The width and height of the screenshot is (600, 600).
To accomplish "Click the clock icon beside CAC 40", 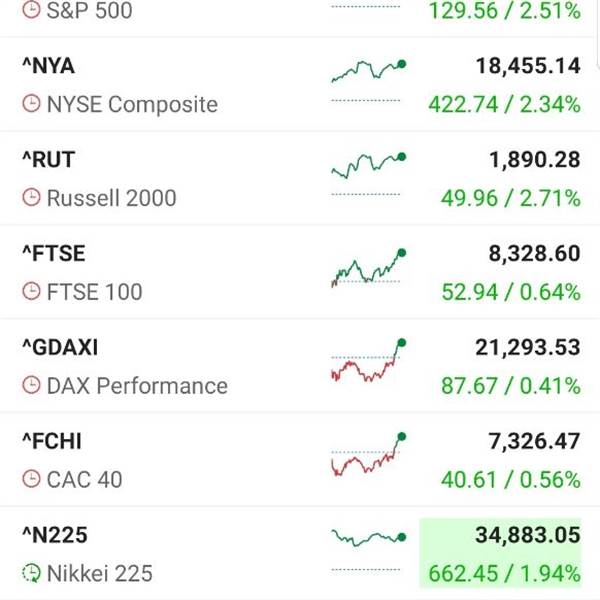I will point(31,479).
